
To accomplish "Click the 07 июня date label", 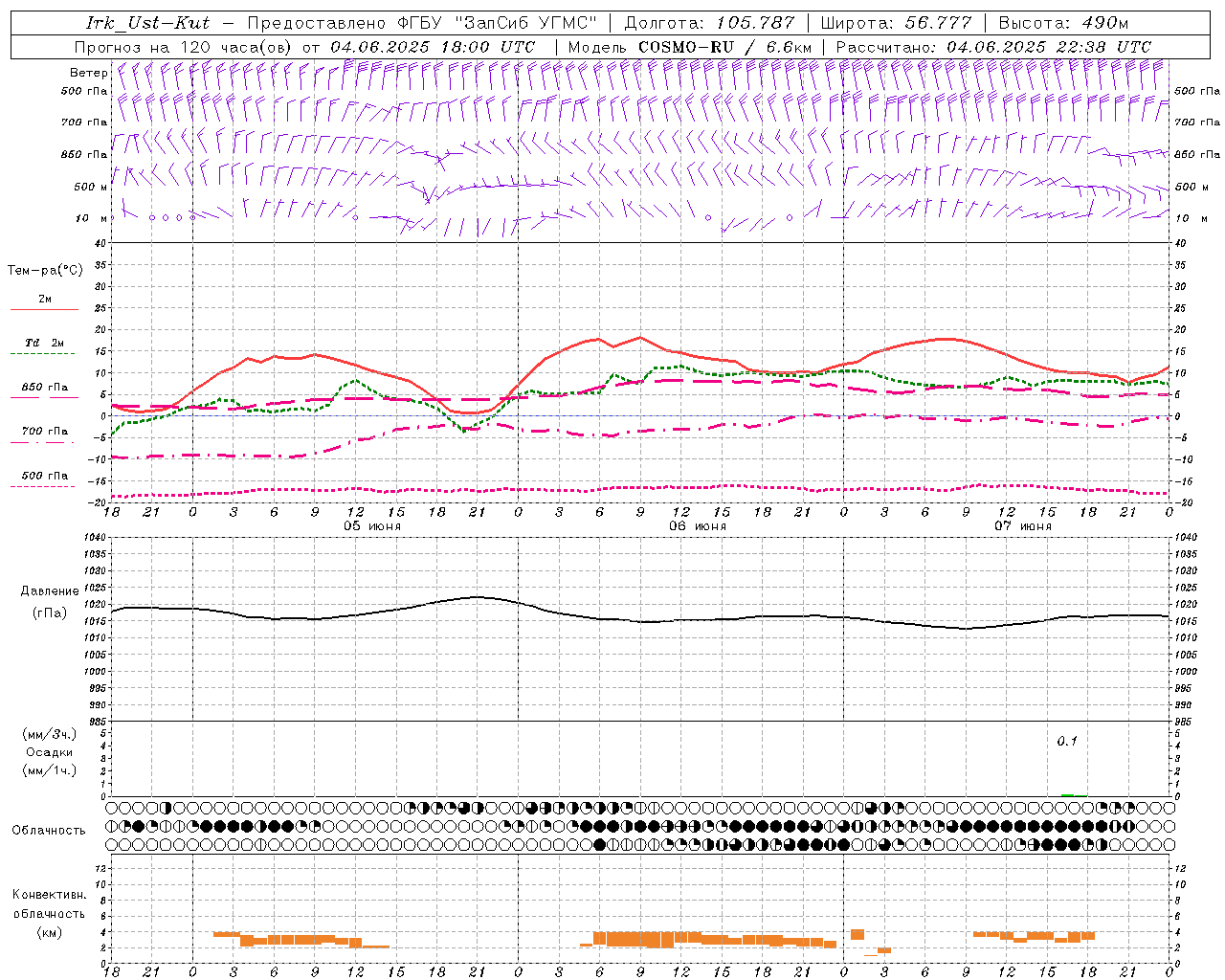I will pyautogui.click(x=1023, y=526).
